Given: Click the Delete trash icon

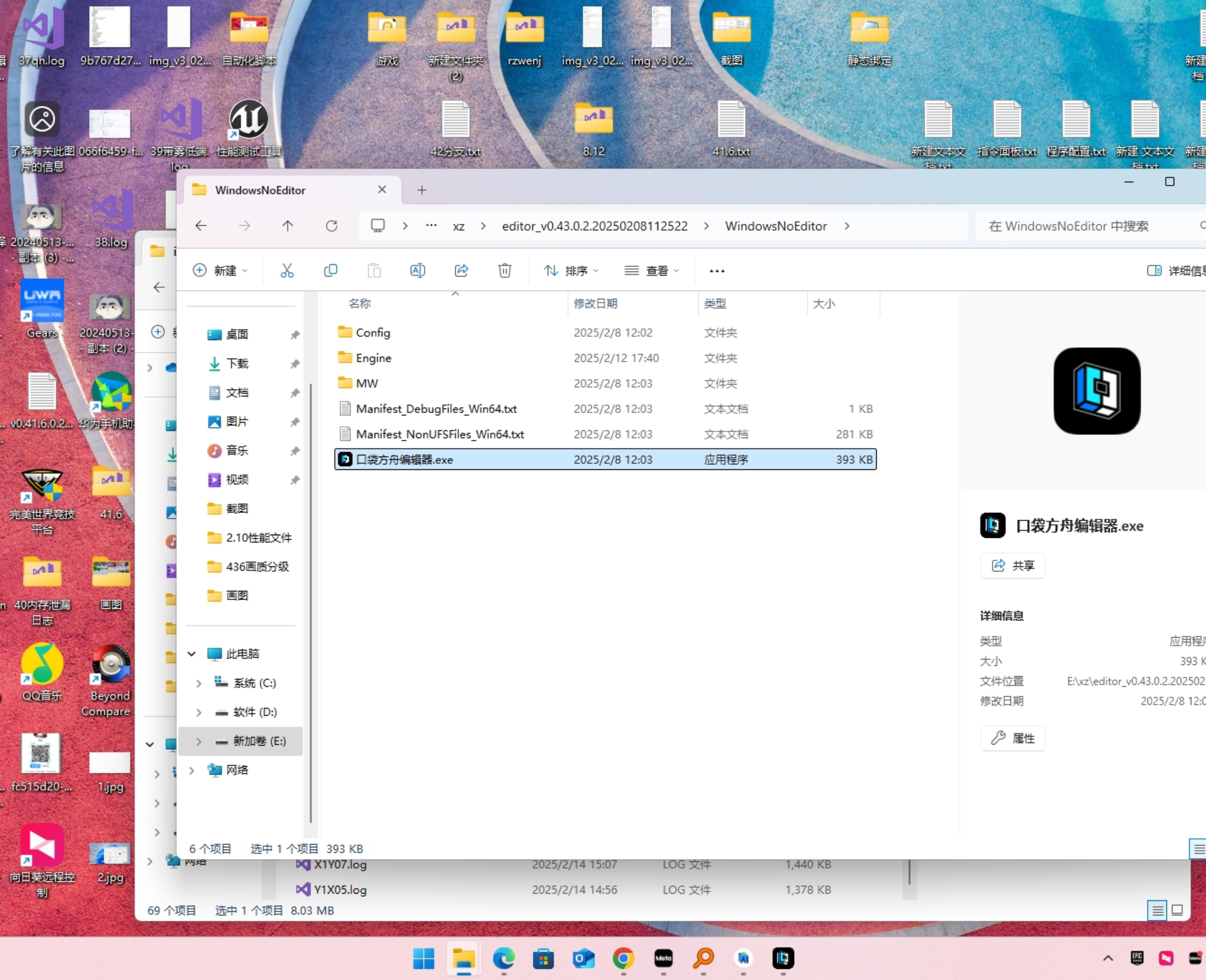Looking at the screenshot, I should [x=504, y=270].
